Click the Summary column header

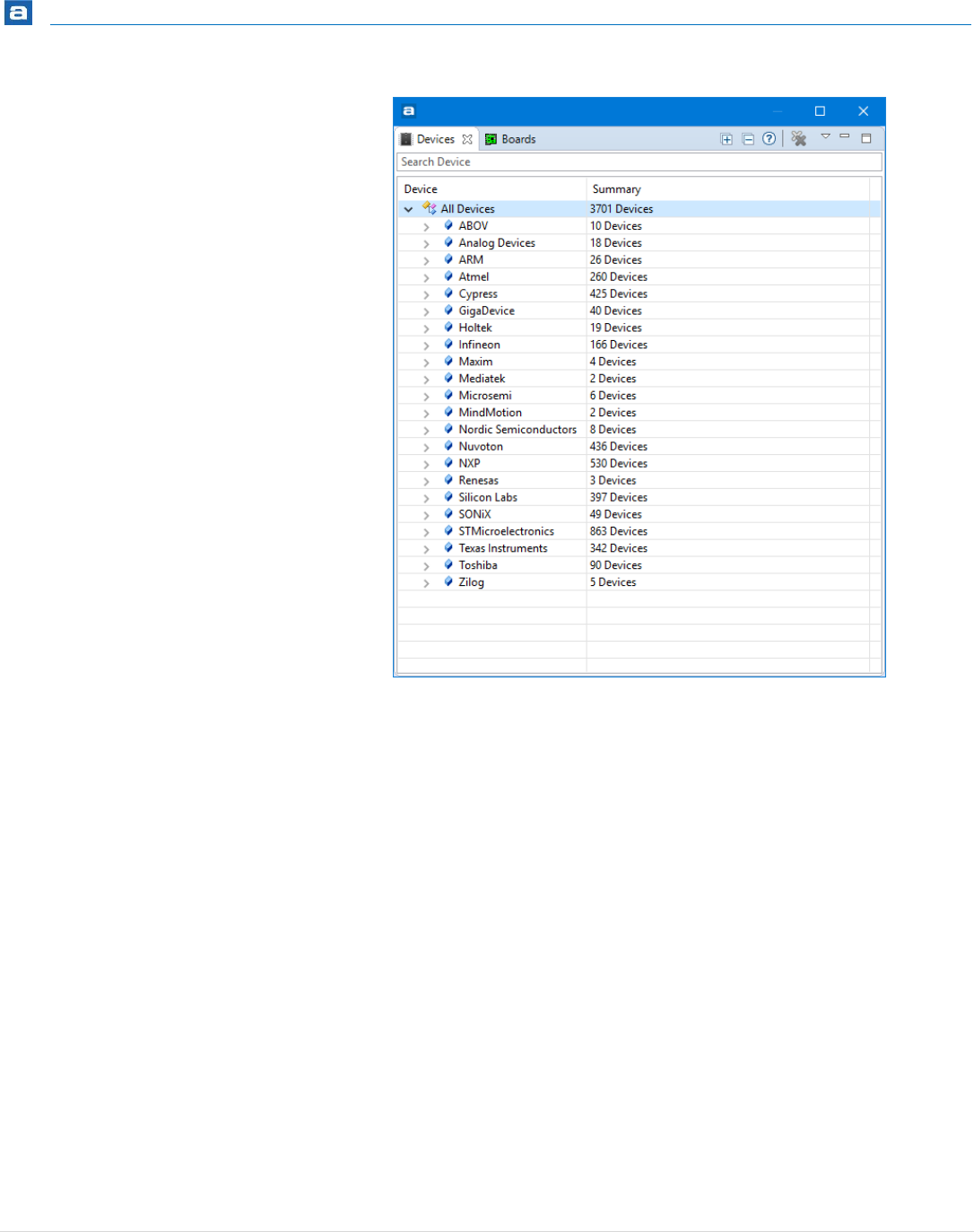point(728,189)
